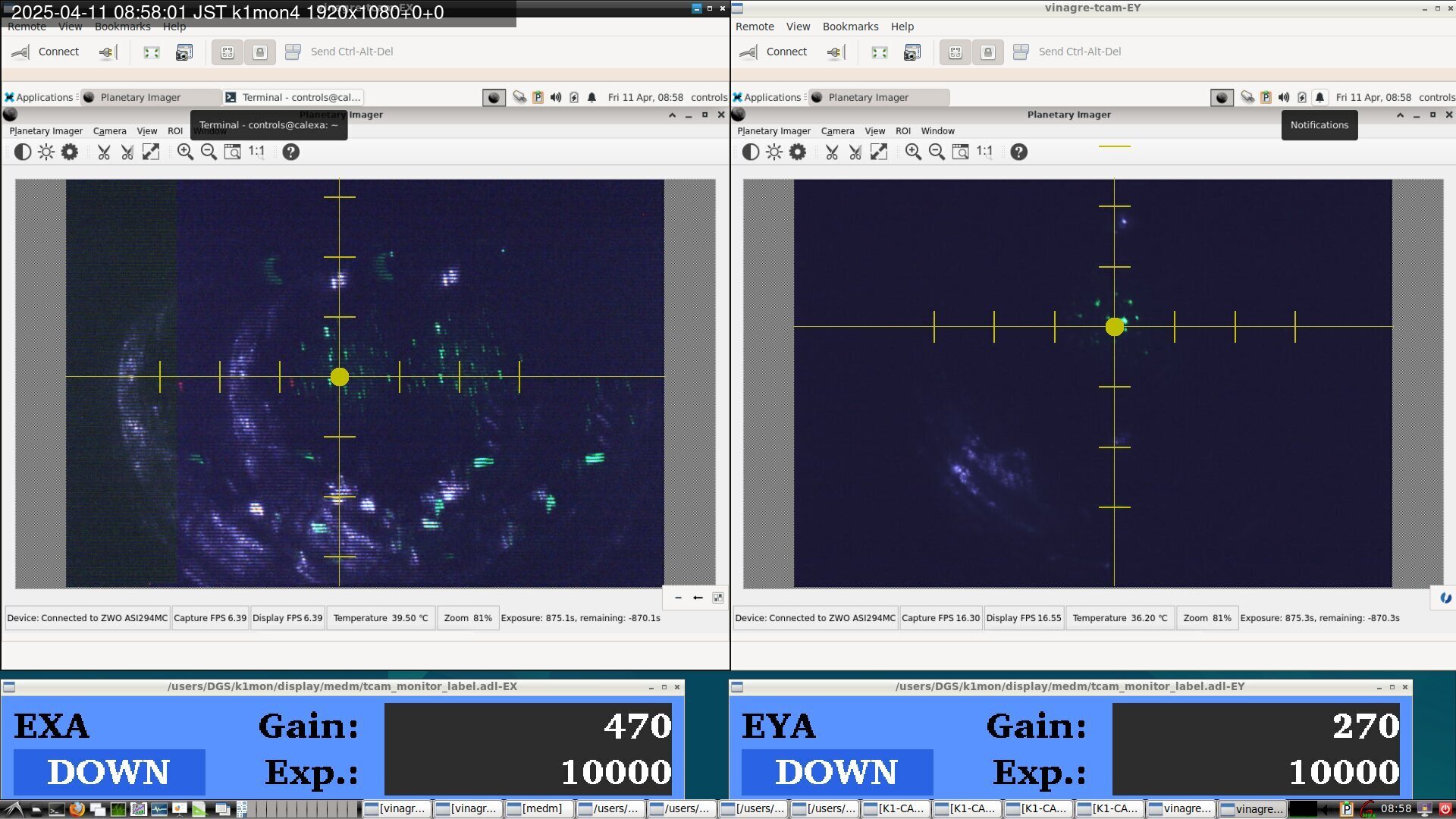Open help icon in right EY Planetary Imager
The height and width of the screenshot is (819, 1456).
1018,152
